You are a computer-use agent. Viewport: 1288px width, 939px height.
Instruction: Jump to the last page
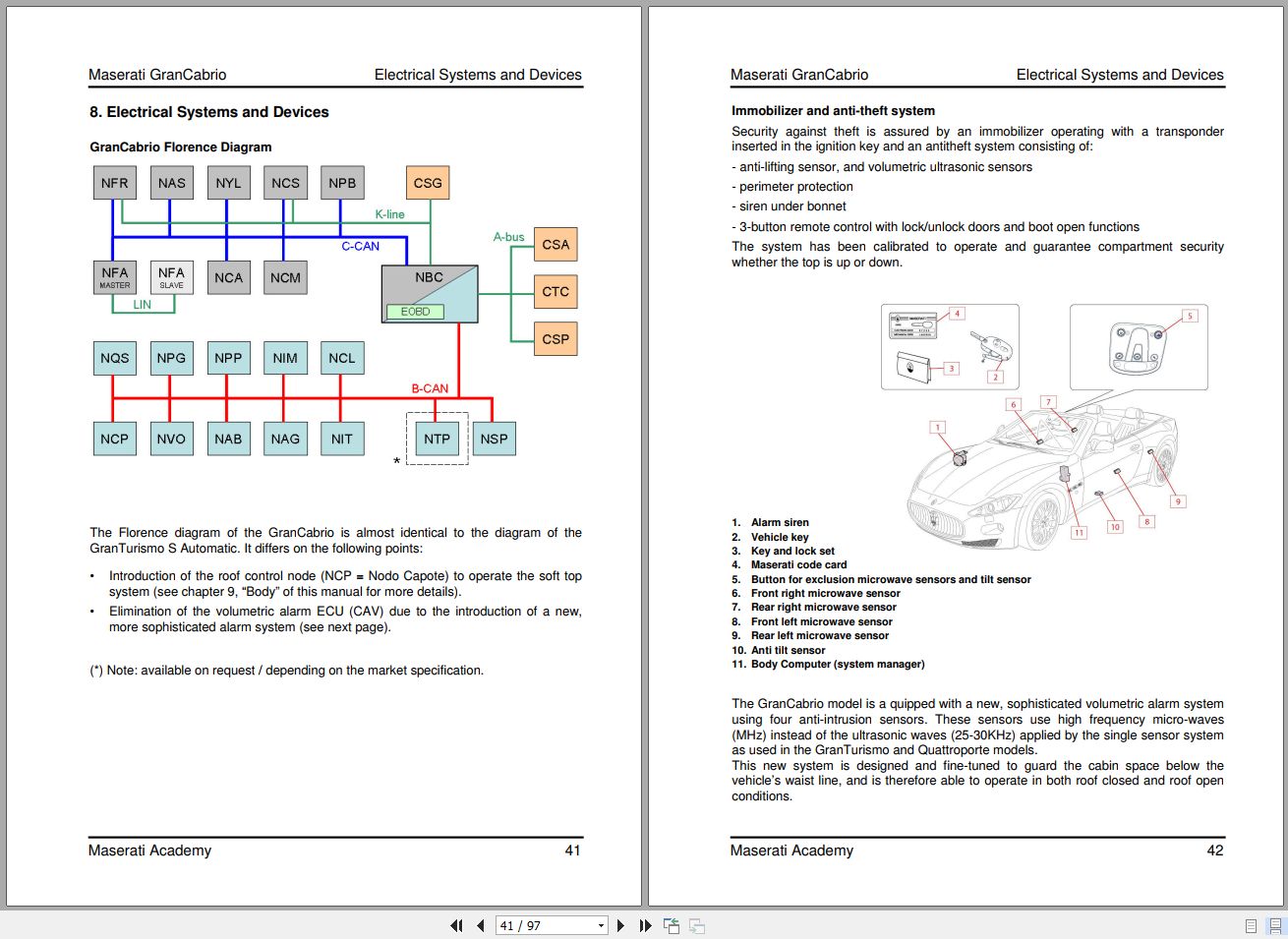tap(645, 925)
